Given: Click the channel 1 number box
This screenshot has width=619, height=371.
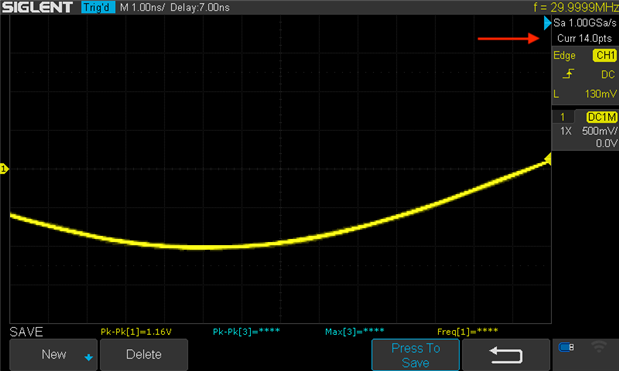Looking at the screenshot, I should [563, 117].
